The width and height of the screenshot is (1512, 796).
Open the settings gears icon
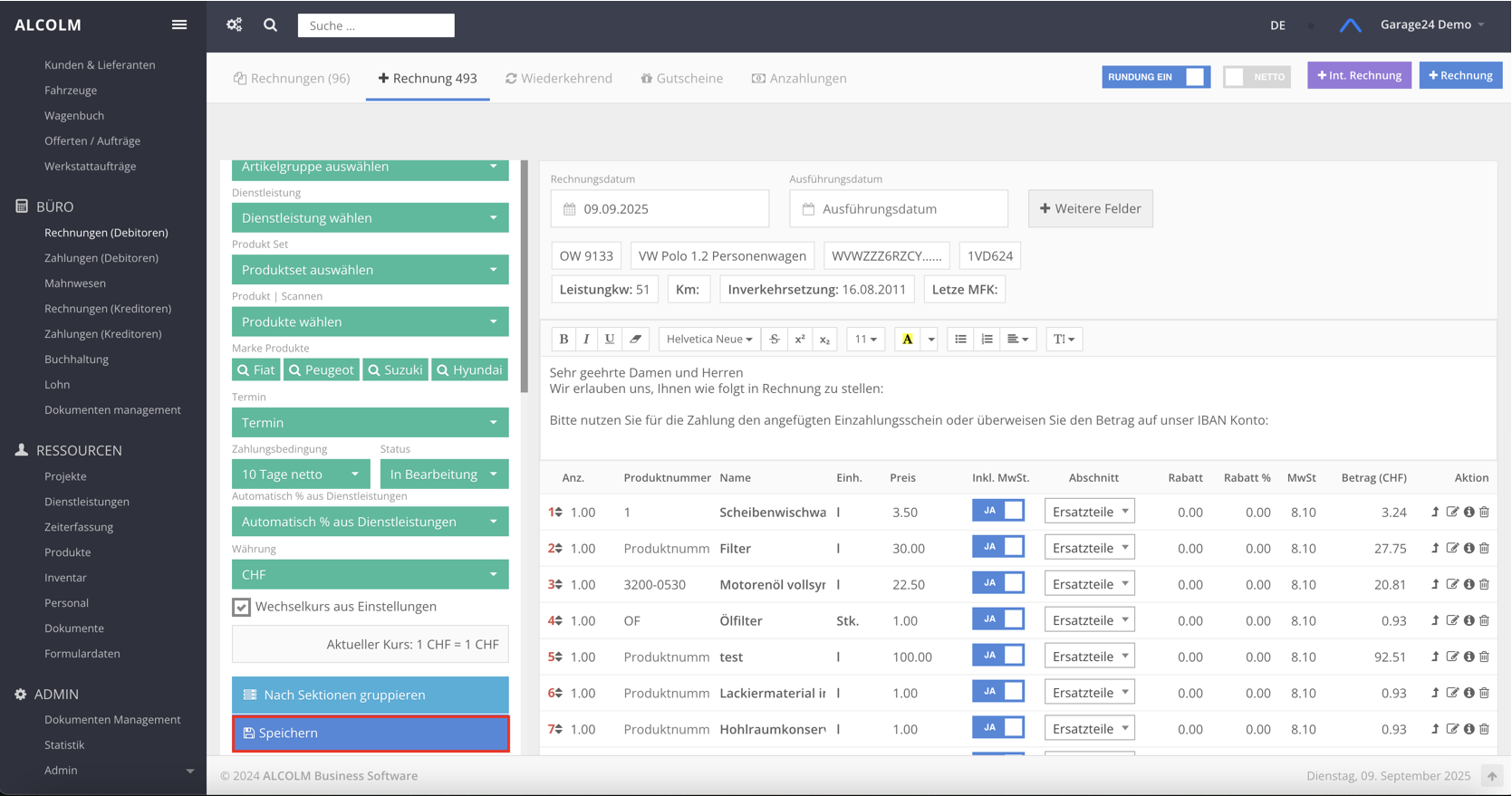tap(235, 24)
